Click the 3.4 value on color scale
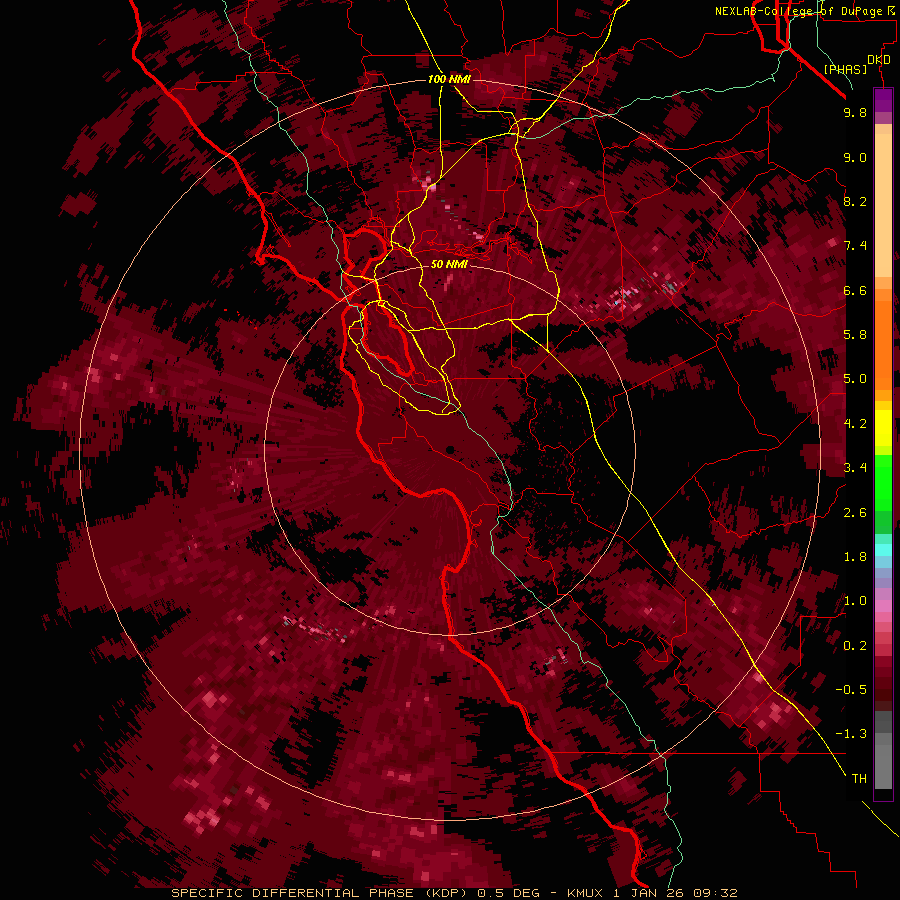This screenshot has width=900, height=900. [x=855, y=467]
